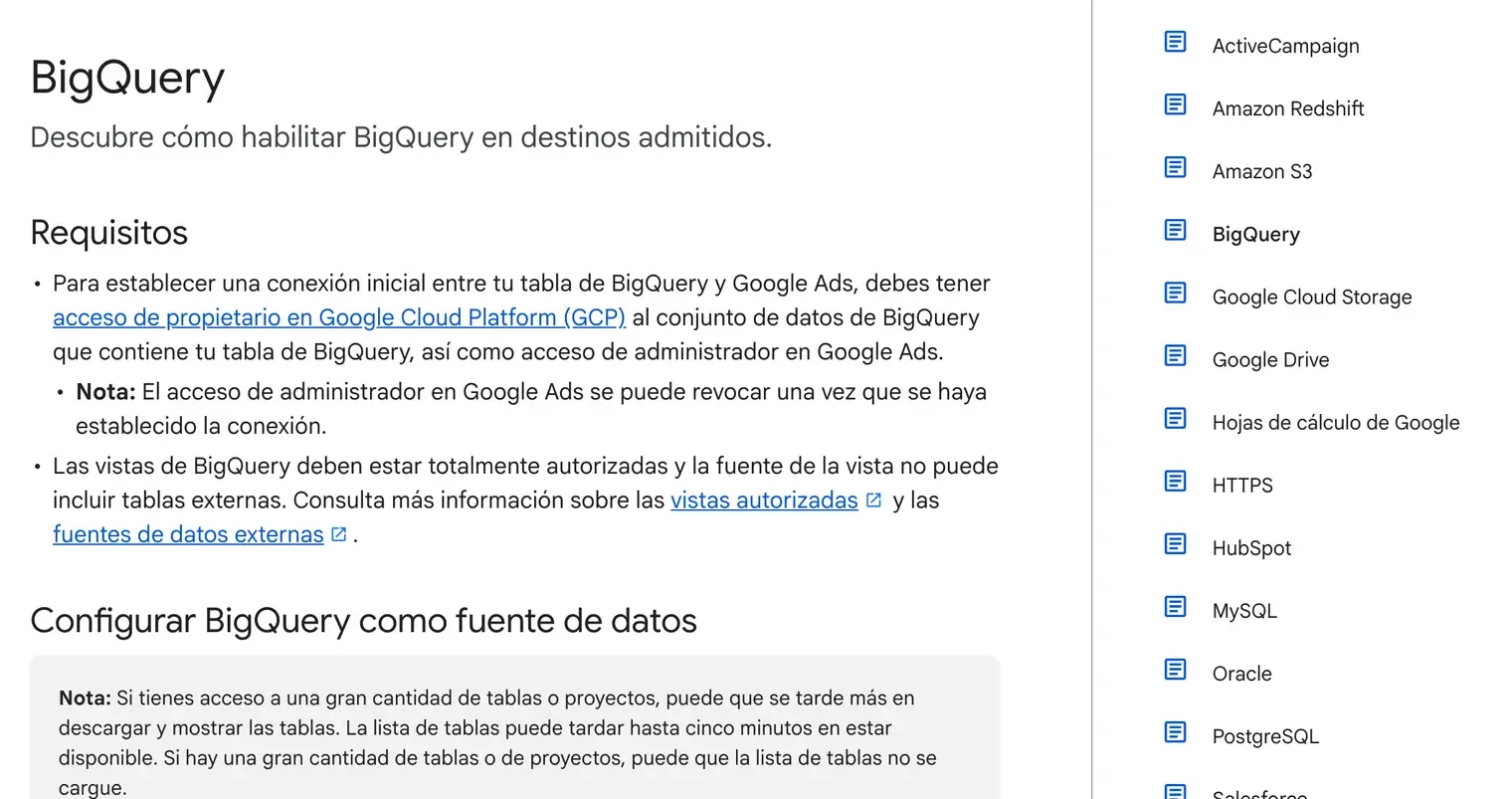Click the document icon beside HubSpot
This screenshot has width=1512, height=799.
click(1175, 543)
